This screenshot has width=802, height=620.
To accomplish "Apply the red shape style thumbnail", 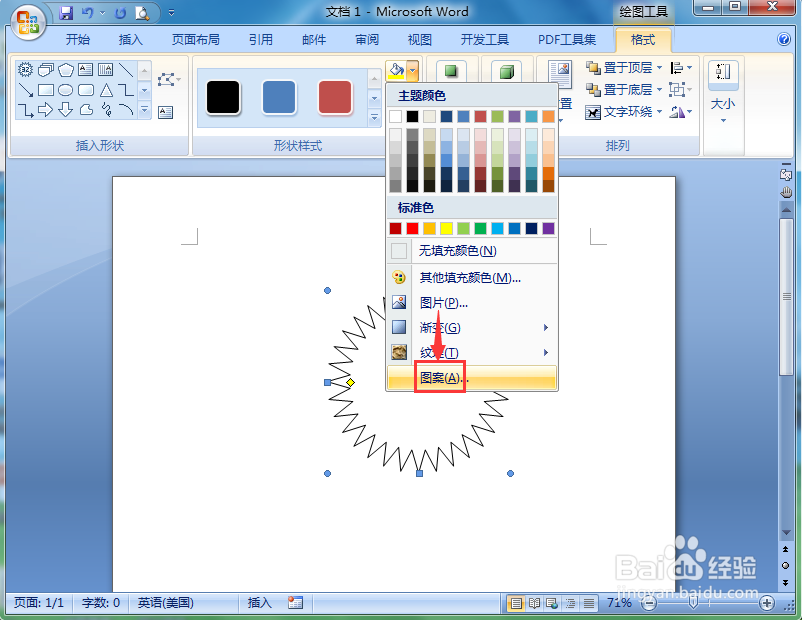I will [335, 97].
